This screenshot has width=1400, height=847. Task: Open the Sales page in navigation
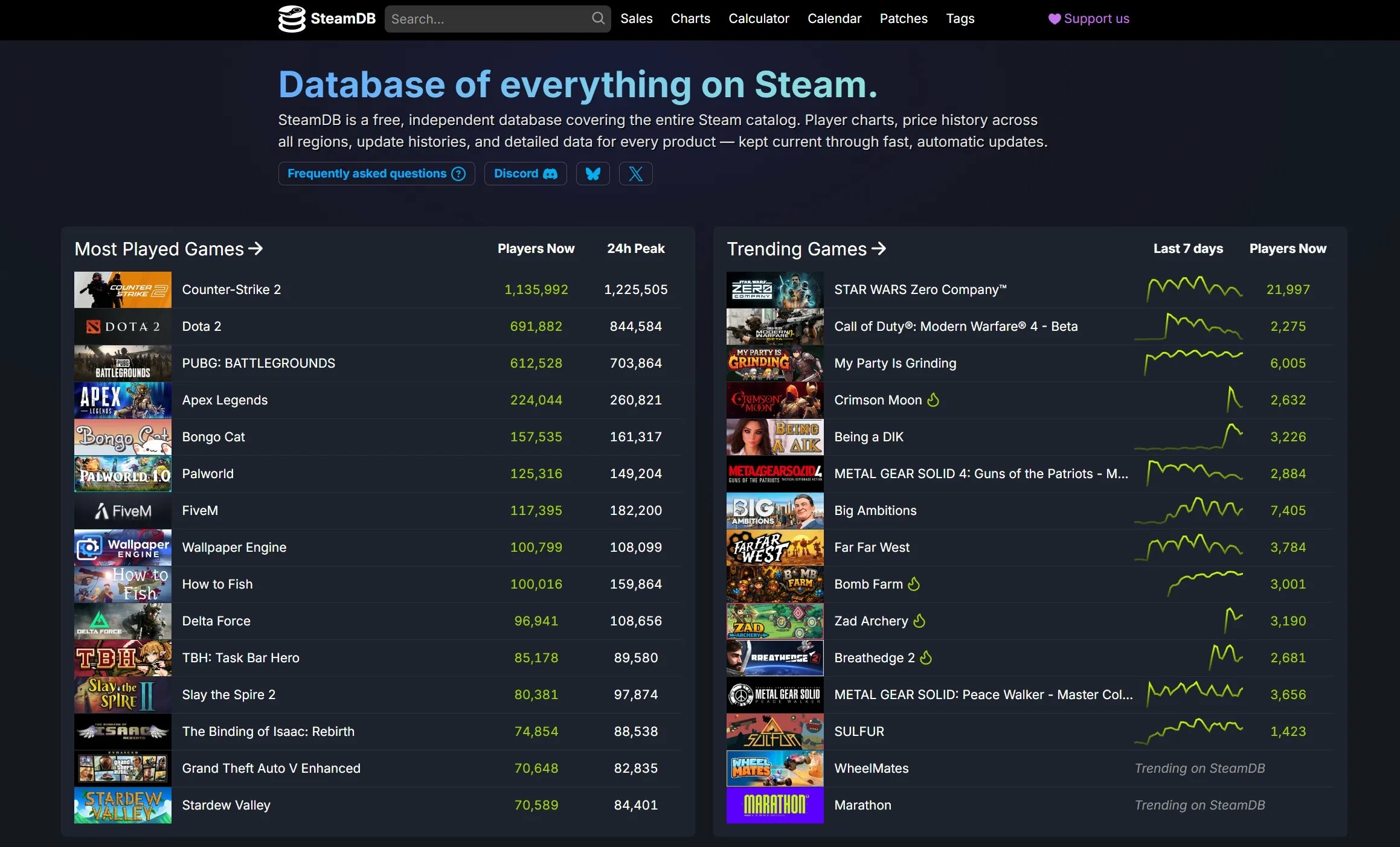[637, 19]
